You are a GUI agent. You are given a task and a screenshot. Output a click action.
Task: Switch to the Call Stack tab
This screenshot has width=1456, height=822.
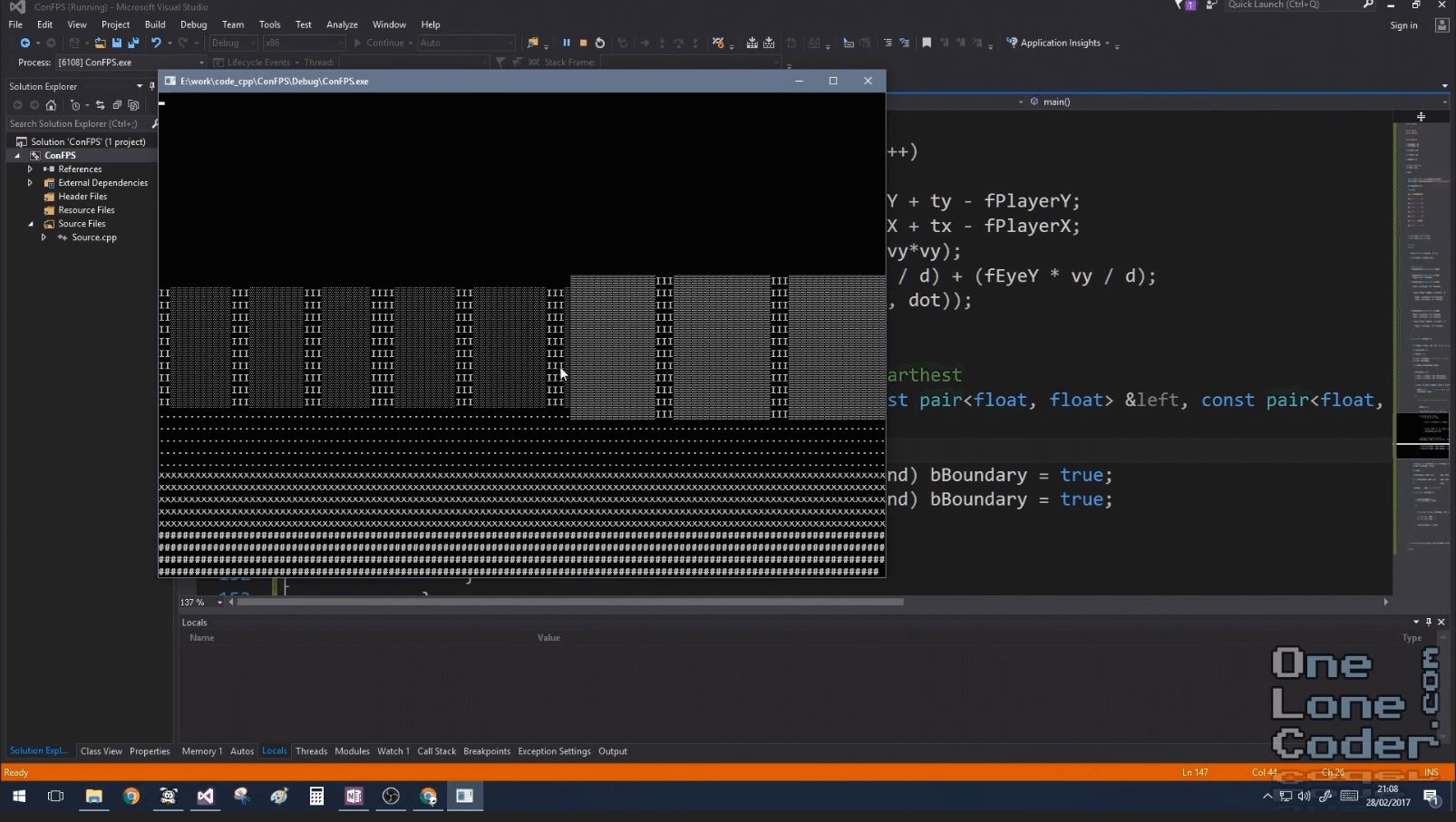point(436,751)
